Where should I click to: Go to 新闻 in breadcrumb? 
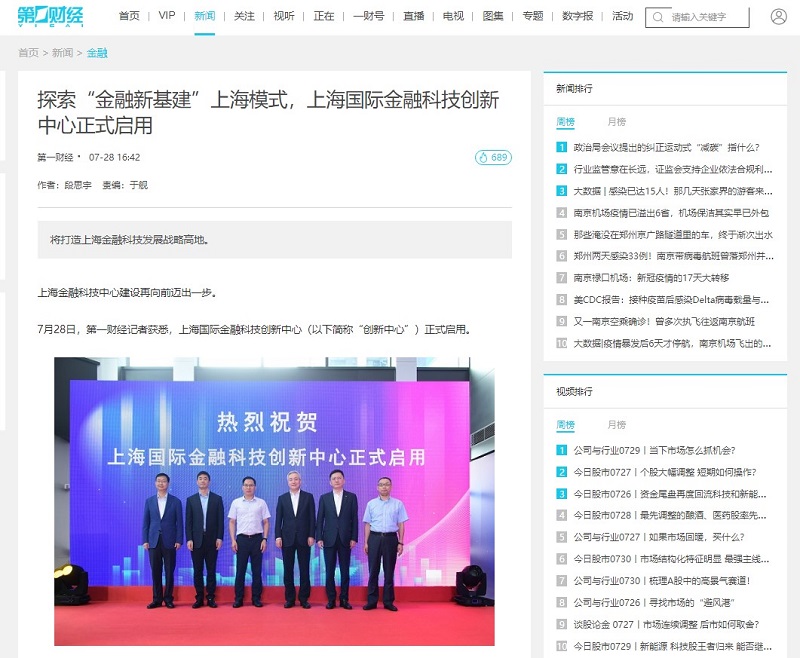[x=62, y=53]
